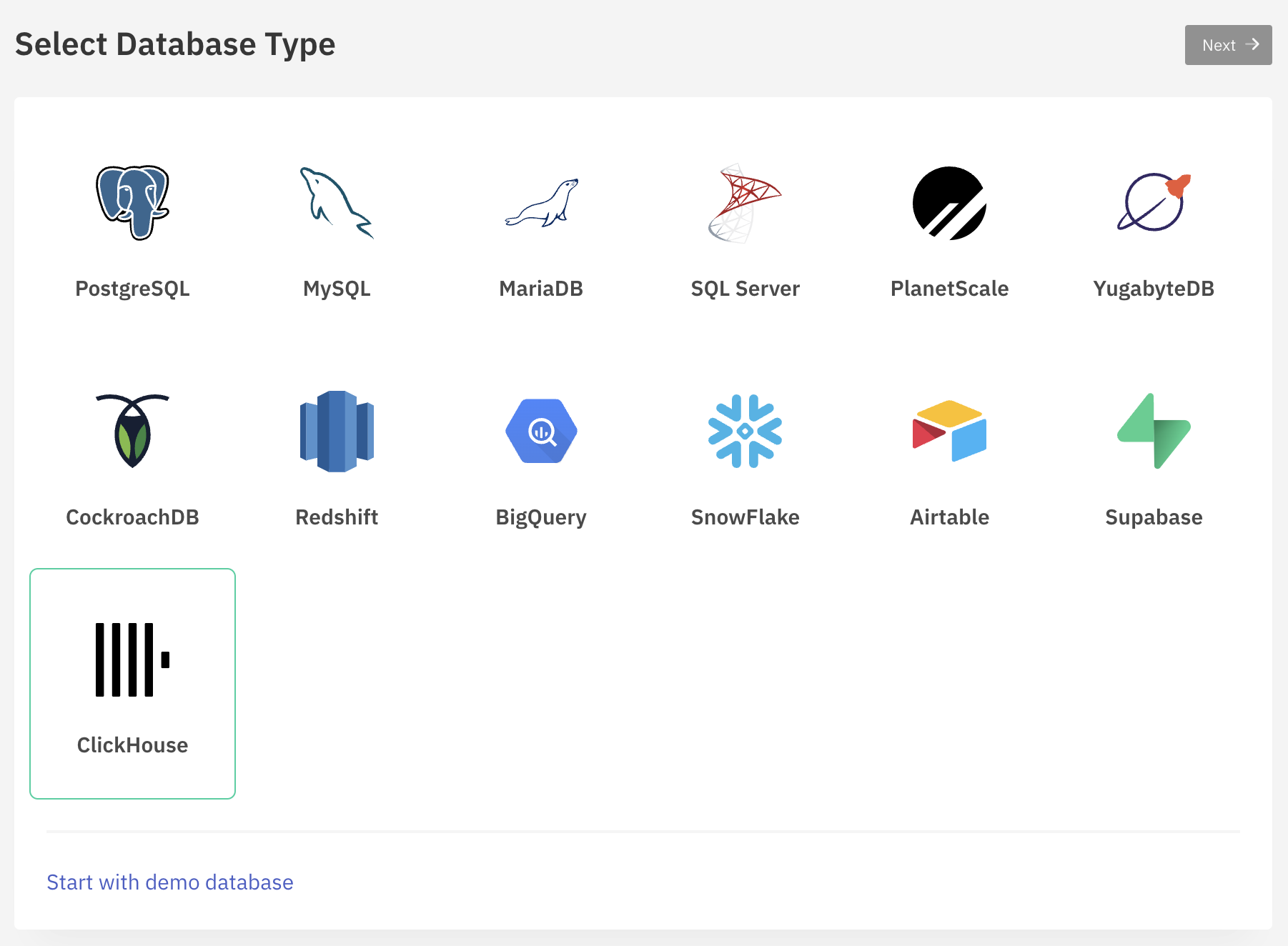Choose the BigQuery hexagon icon
1288x946 pixels.
pyautogui.click(x=541, y=431)
